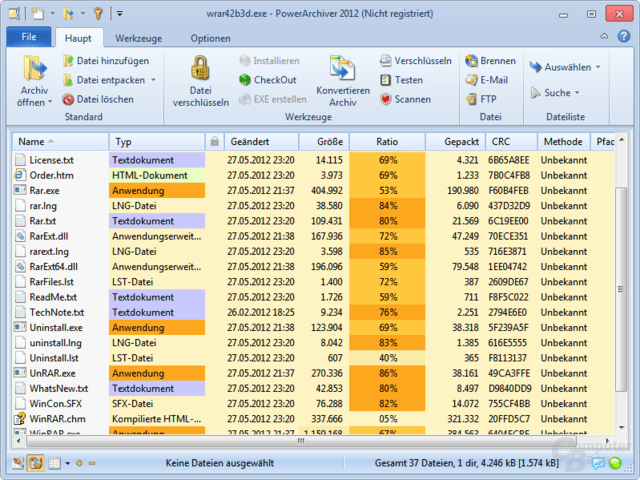Sort by the Ratio column header
The height and width of the screenshot is (480, 640).
[x=387, y=142]
